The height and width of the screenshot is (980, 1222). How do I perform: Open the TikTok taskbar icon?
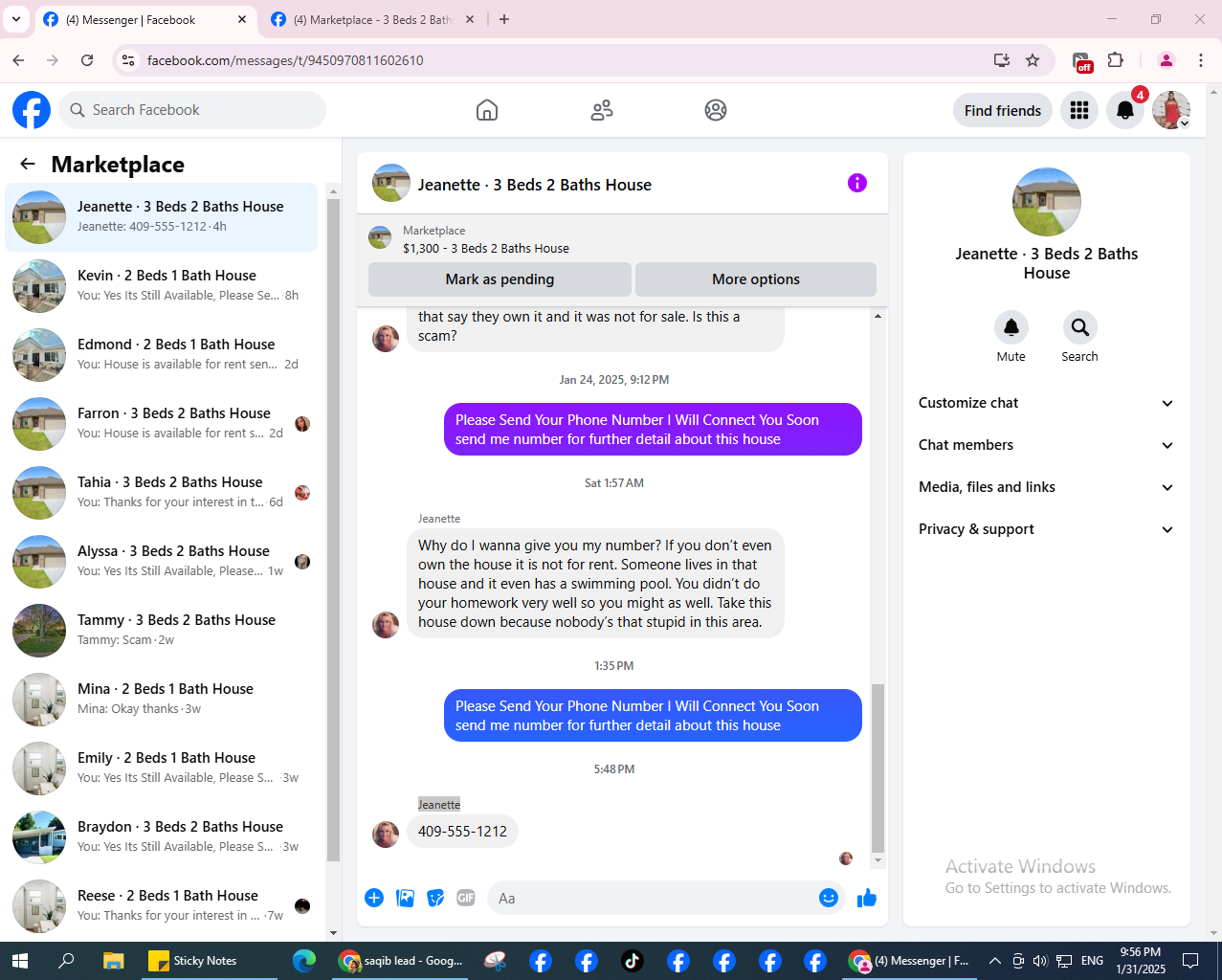633,961
